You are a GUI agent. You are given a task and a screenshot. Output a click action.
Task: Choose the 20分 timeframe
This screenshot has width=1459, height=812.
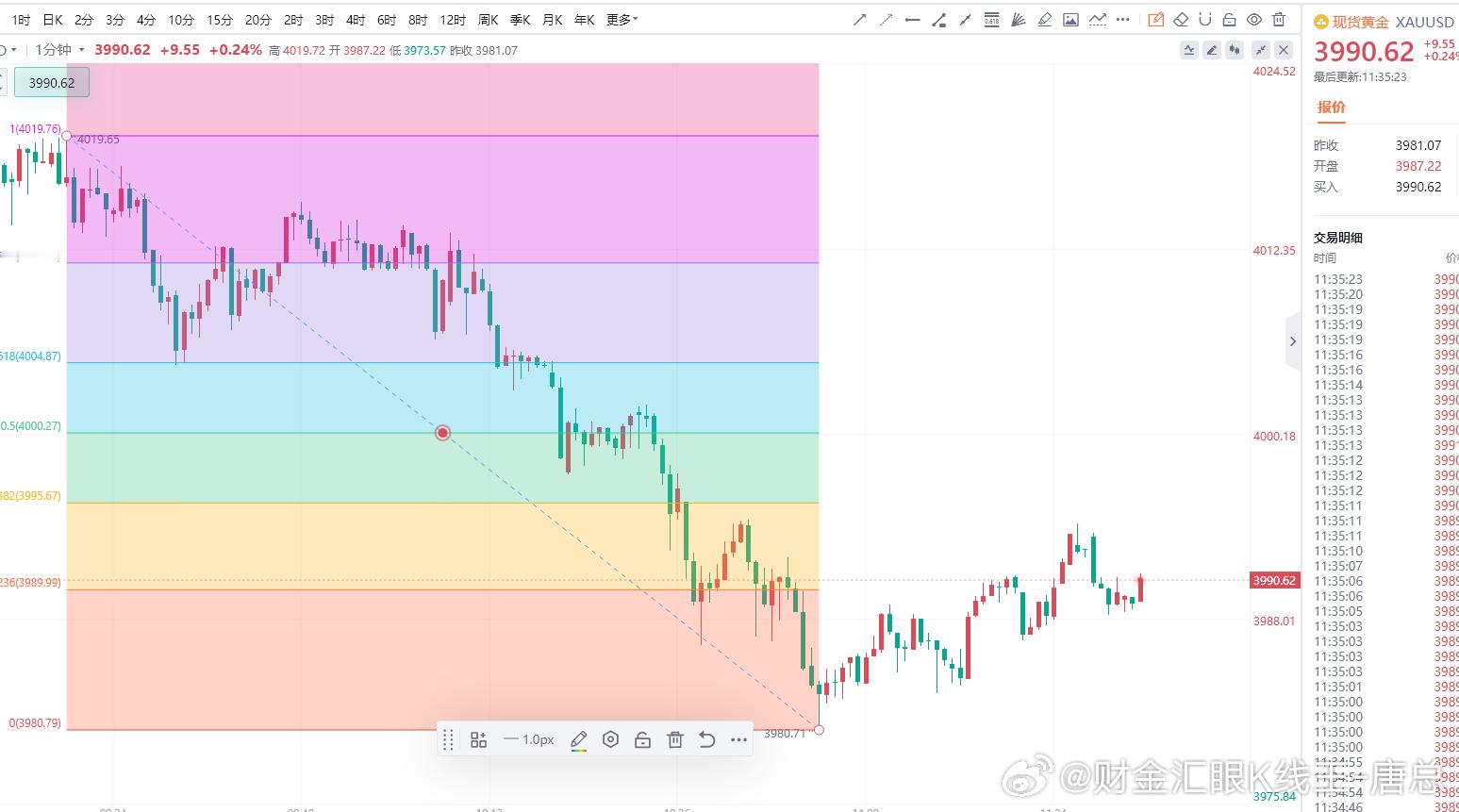coord(258,20)
